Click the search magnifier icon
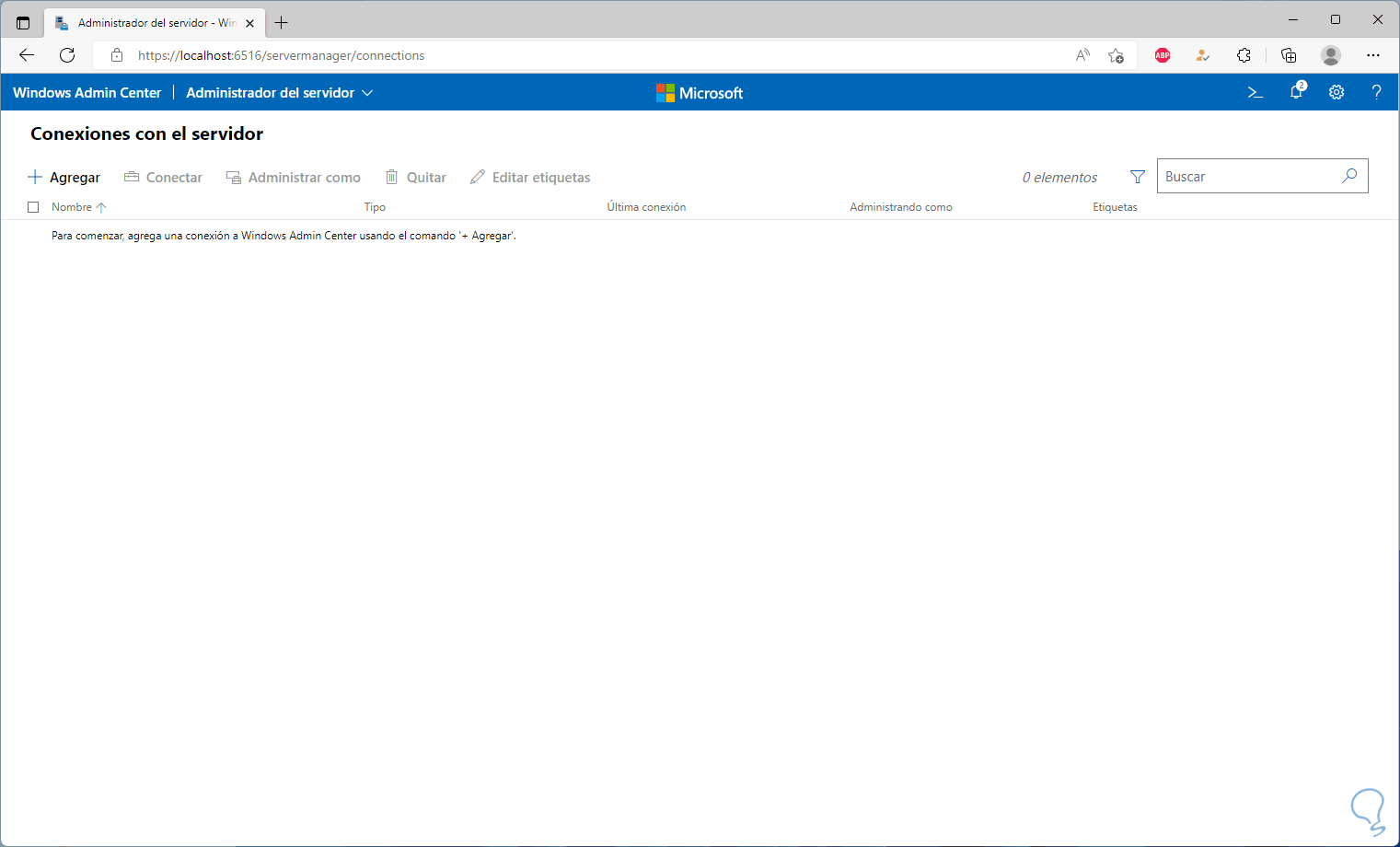Viewport: 1400px width, 847px height. [1349, 176]
